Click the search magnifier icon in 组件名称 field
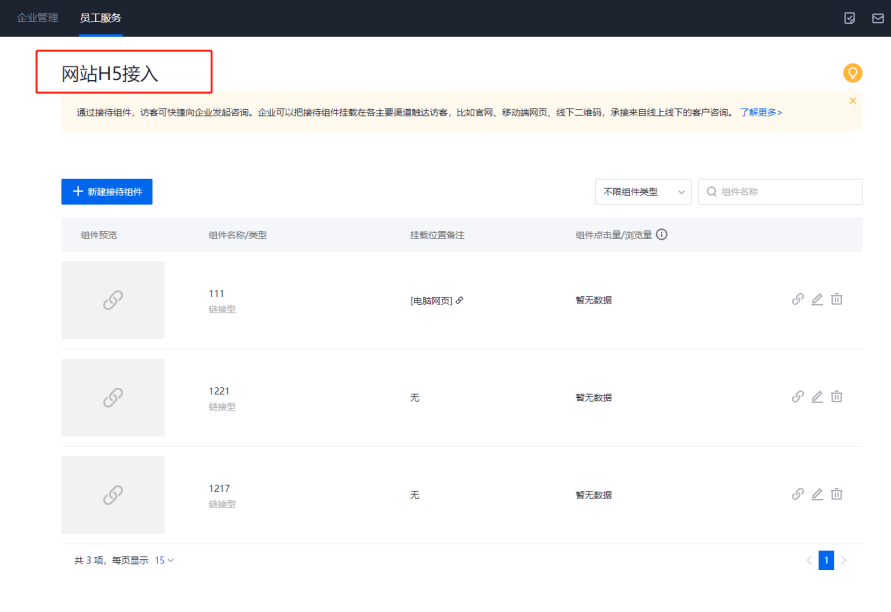Image resolution: width=891 pixels, height=612 pixels. point(711,192)
